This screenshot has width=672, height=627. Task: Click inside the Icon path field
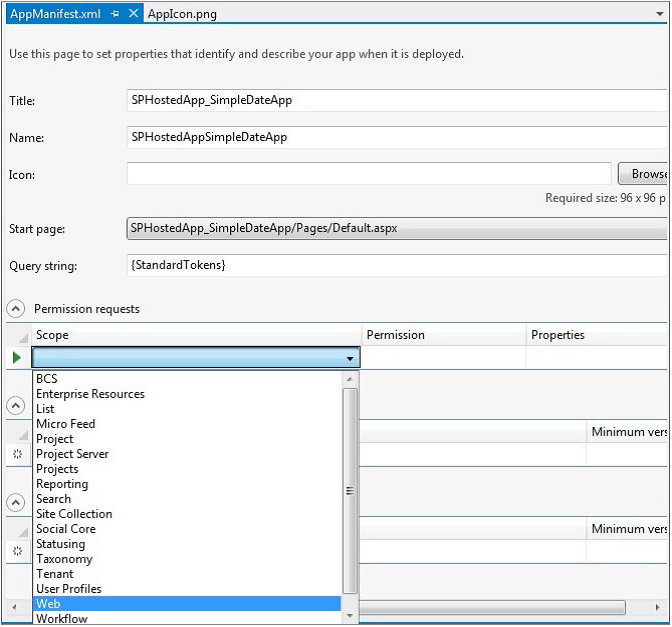pyautogui.click(x=369, y=174)
